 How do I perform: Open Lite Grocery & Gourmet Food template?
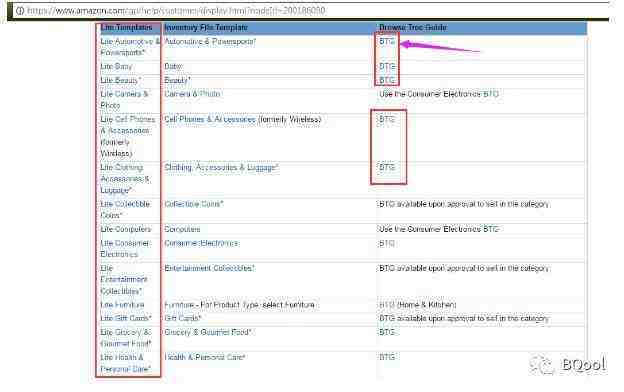pos(126,337)
